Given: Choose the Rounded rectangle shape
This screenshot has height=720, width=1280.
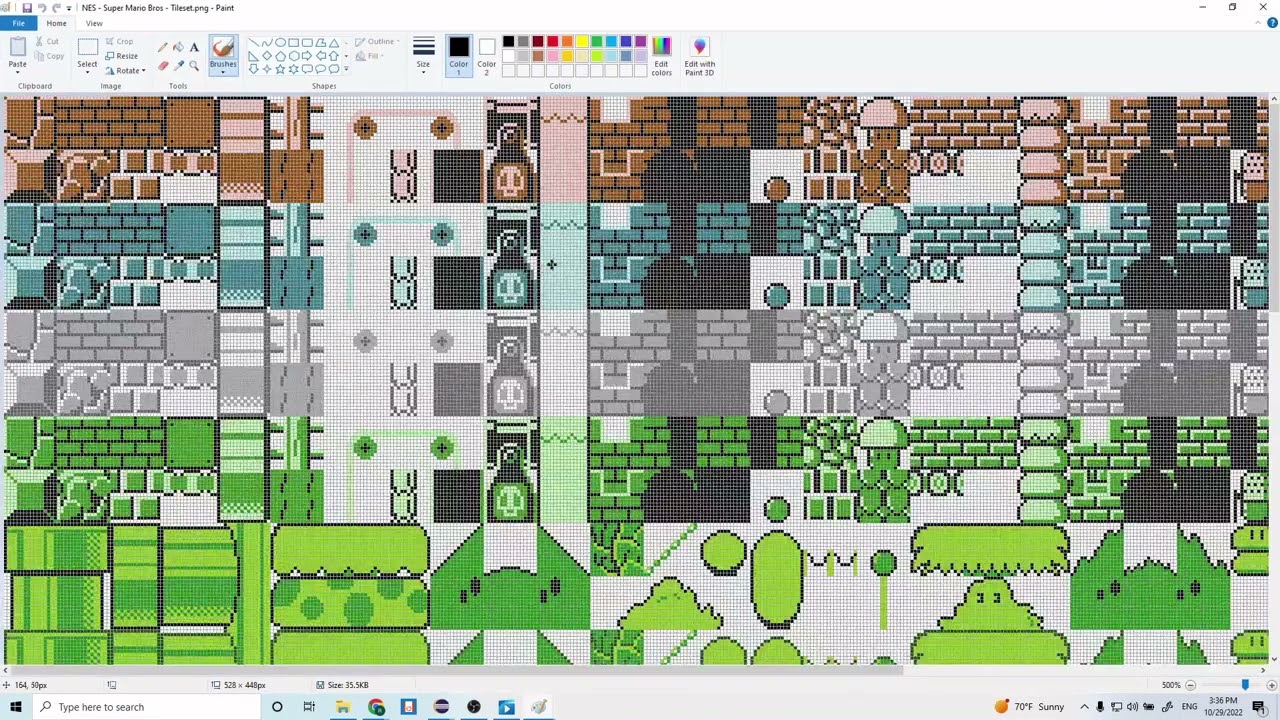Looking at the screenshot, I should pos(307,43).
